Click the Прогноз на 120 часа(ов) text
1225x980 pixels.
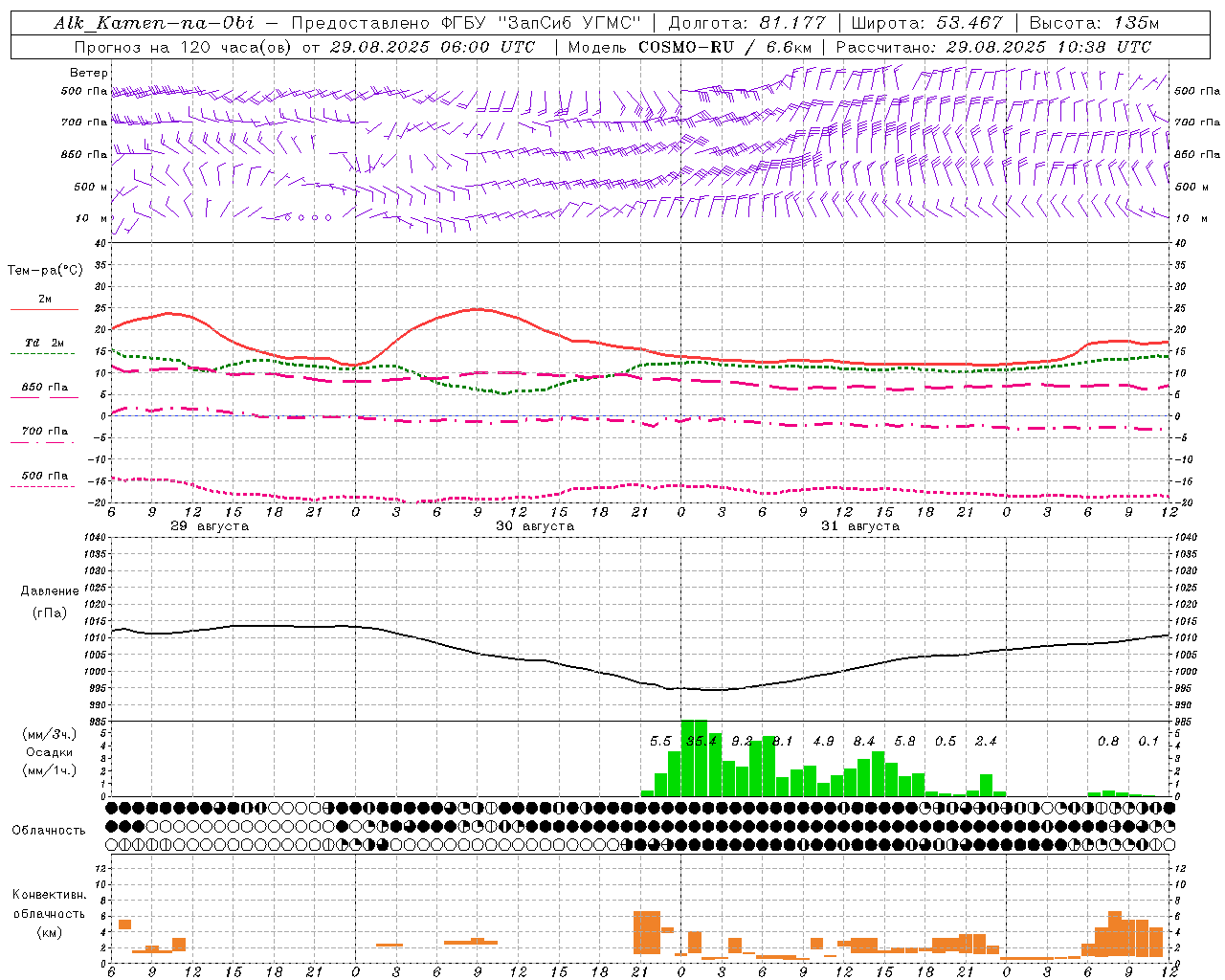184,46
